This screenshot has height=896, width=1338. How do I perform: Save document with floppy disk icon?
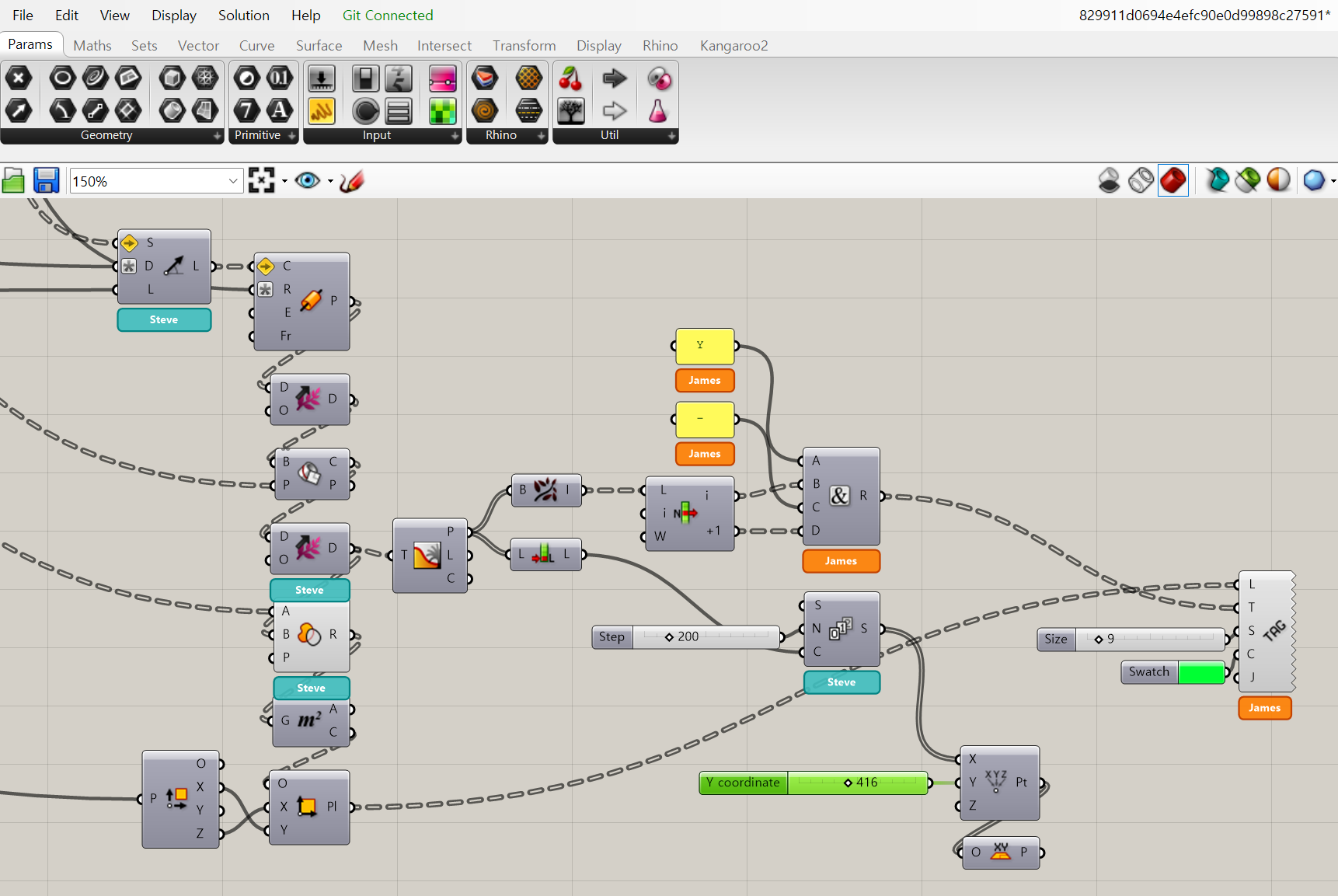tap(47, 181)
